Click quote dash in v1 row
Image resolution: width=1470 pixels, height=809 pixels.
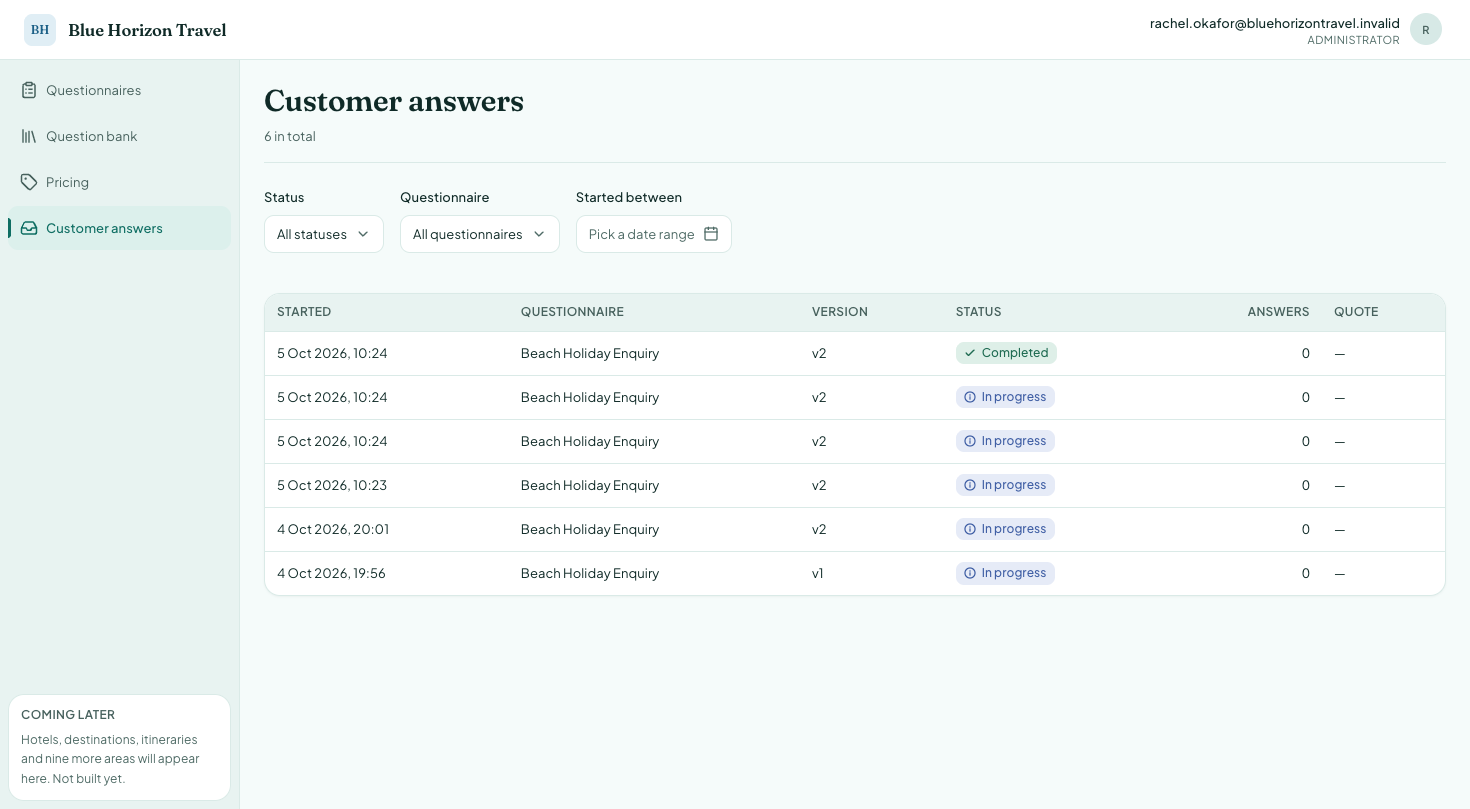click(x=1339, y=574)
